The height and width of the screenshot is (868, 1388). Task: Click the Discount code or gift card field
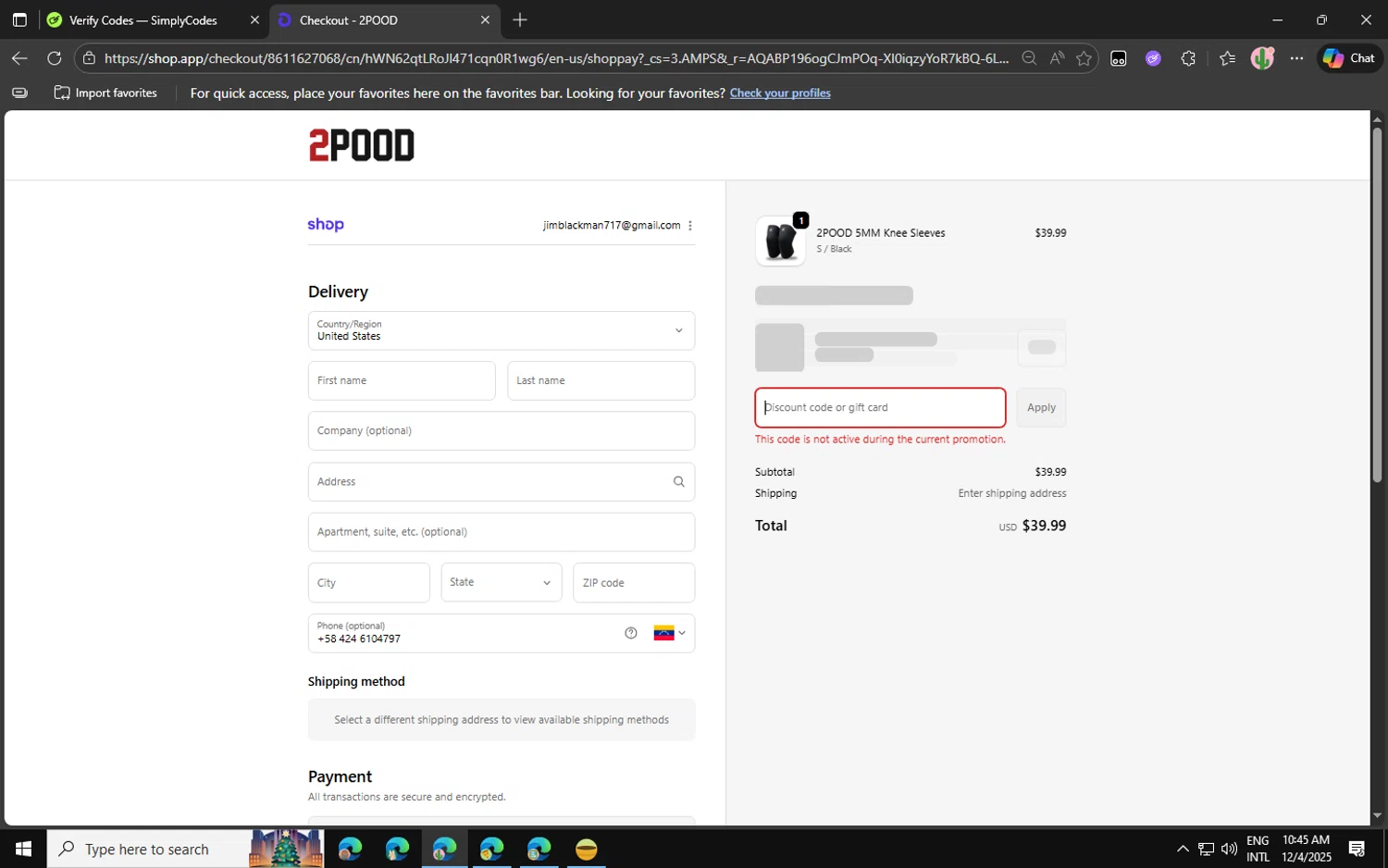[880, 407]
